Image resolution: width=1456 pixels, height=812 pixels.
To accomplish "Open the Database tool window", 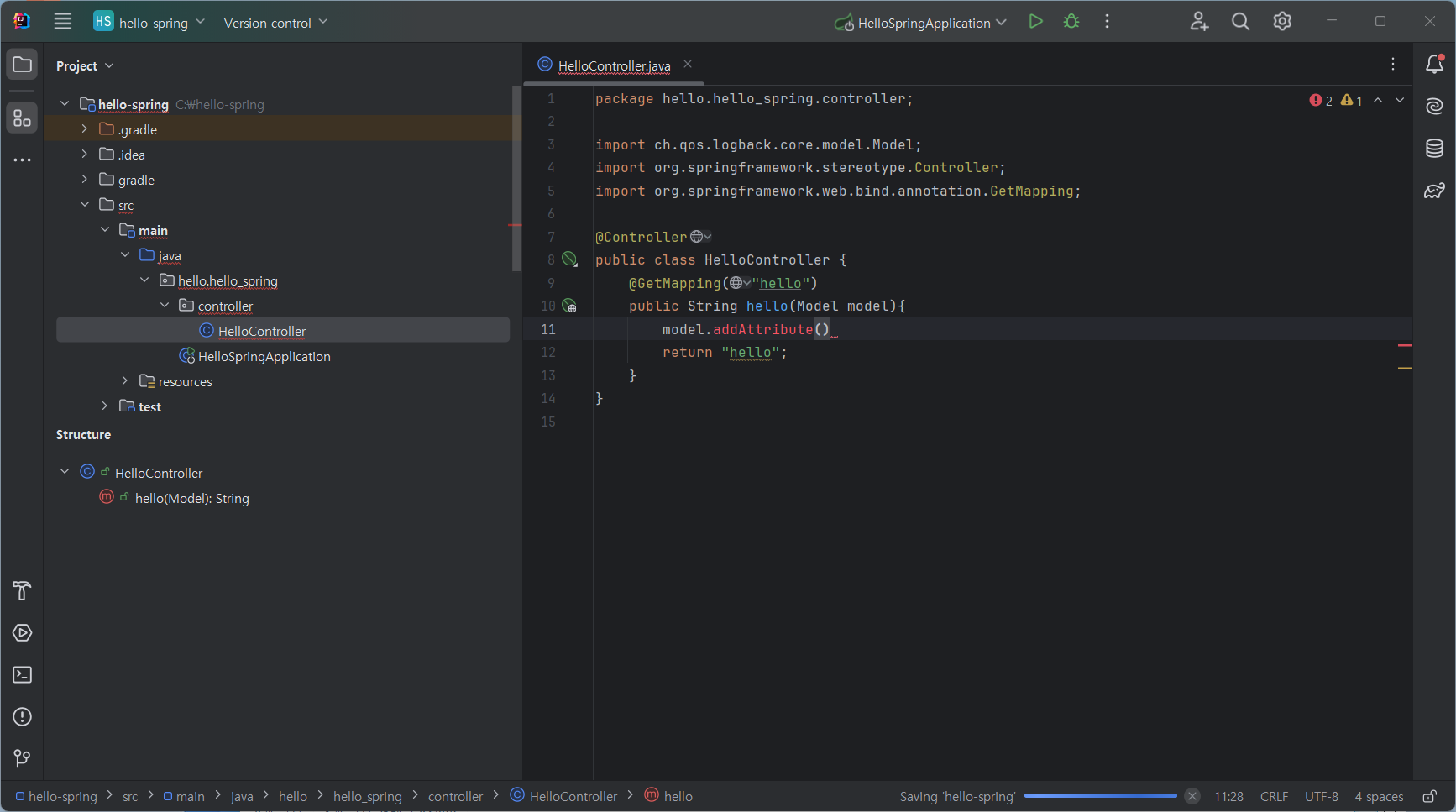I will (1435, 149).
